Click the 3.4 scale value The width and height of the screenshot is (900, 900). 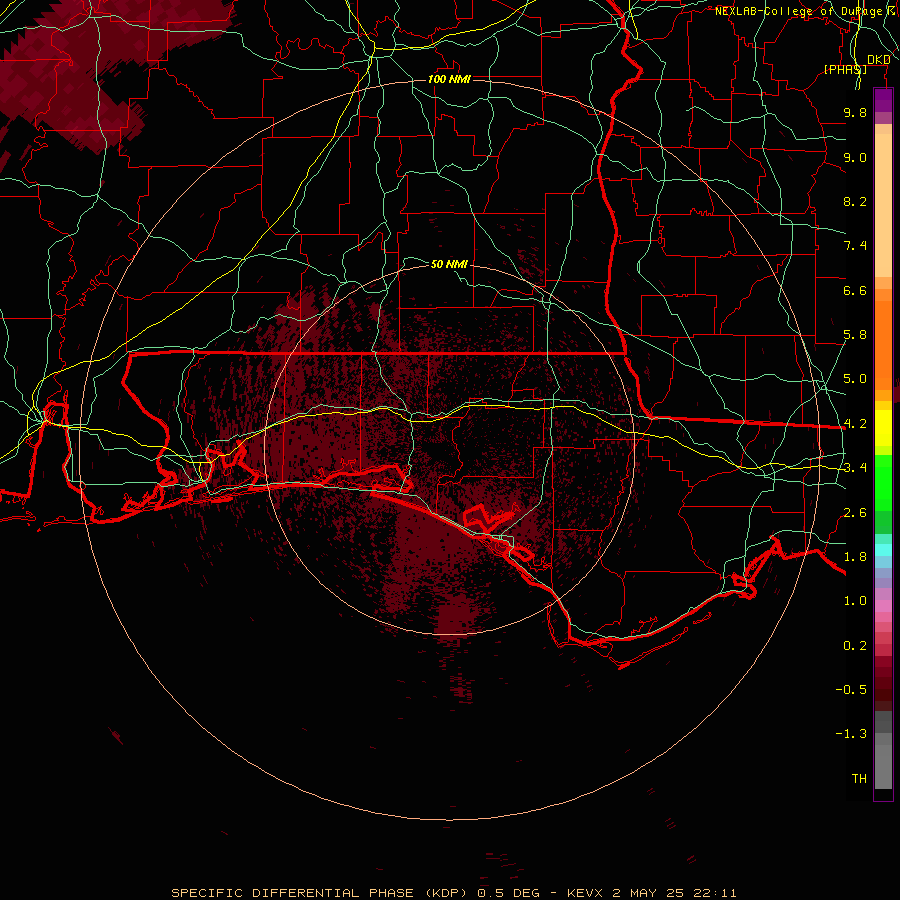[855, 468]
